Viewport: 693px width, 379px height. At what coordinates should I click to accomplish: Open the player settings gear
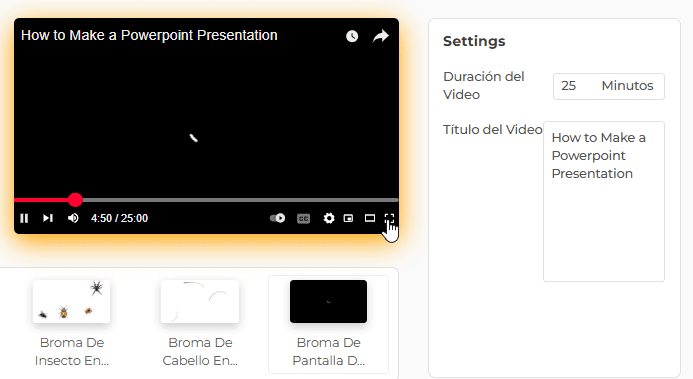pos(329,218)
